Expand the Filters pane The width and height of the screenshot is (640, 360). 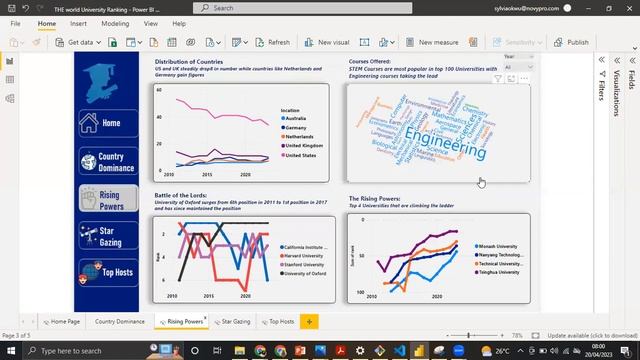click(602, 60)
